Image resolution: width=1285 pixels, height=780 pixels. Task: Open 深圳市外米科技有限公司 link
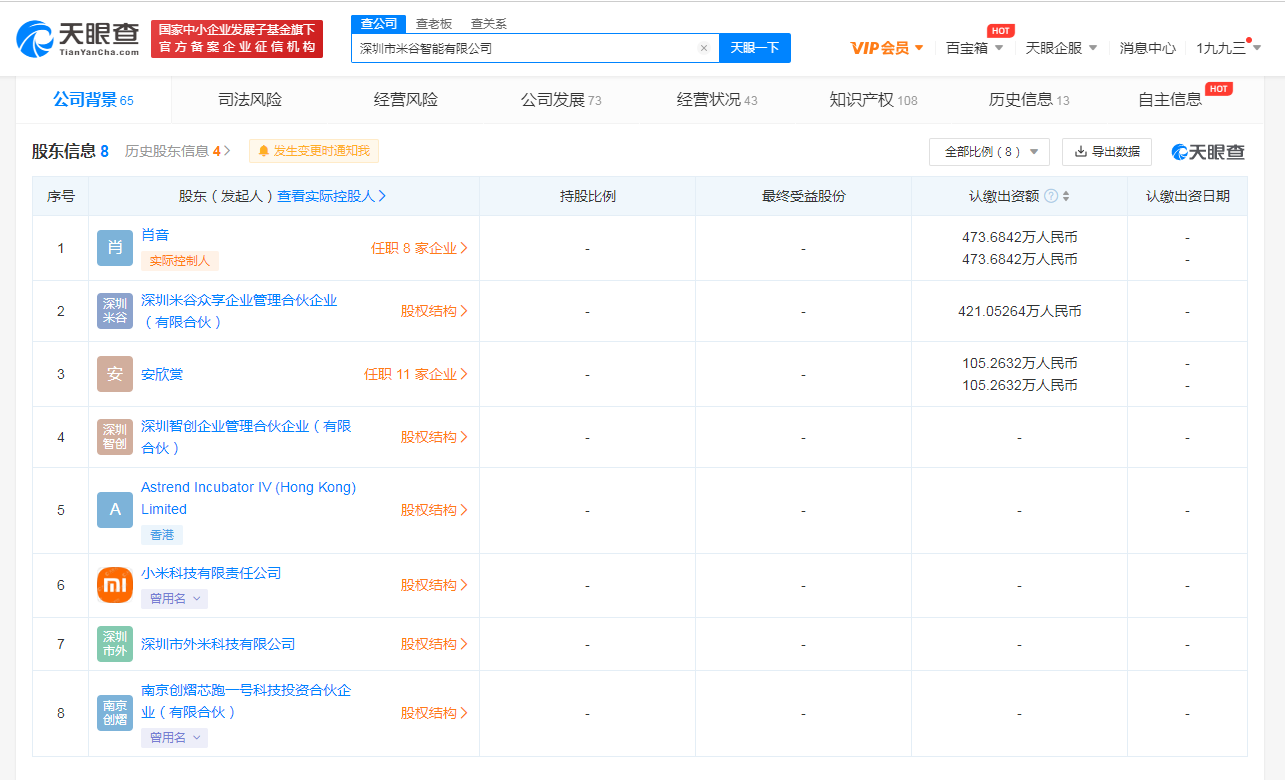point(218,644)
